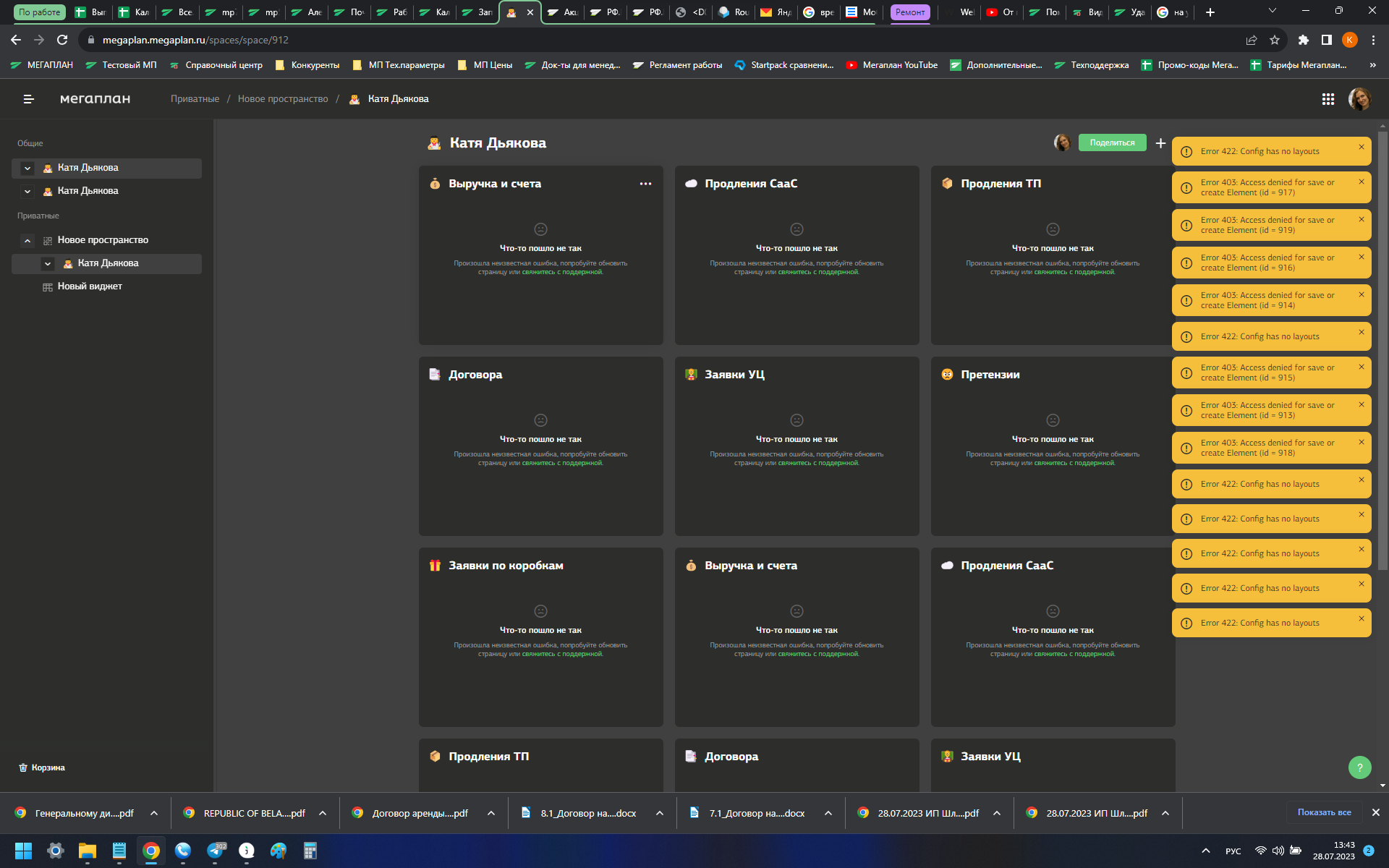Click the Поделиться share button
This screenshot has height=868, width=1389.
click(1112, 142)
